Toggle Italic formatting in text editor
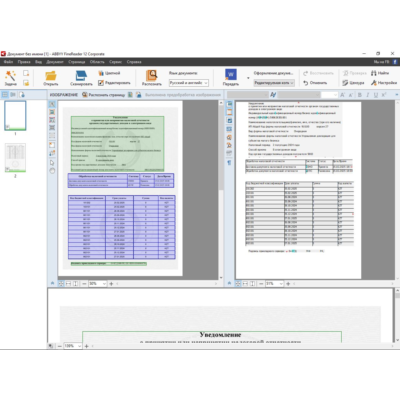This screenshot has height=400, width=400. (x=368, y=95)
